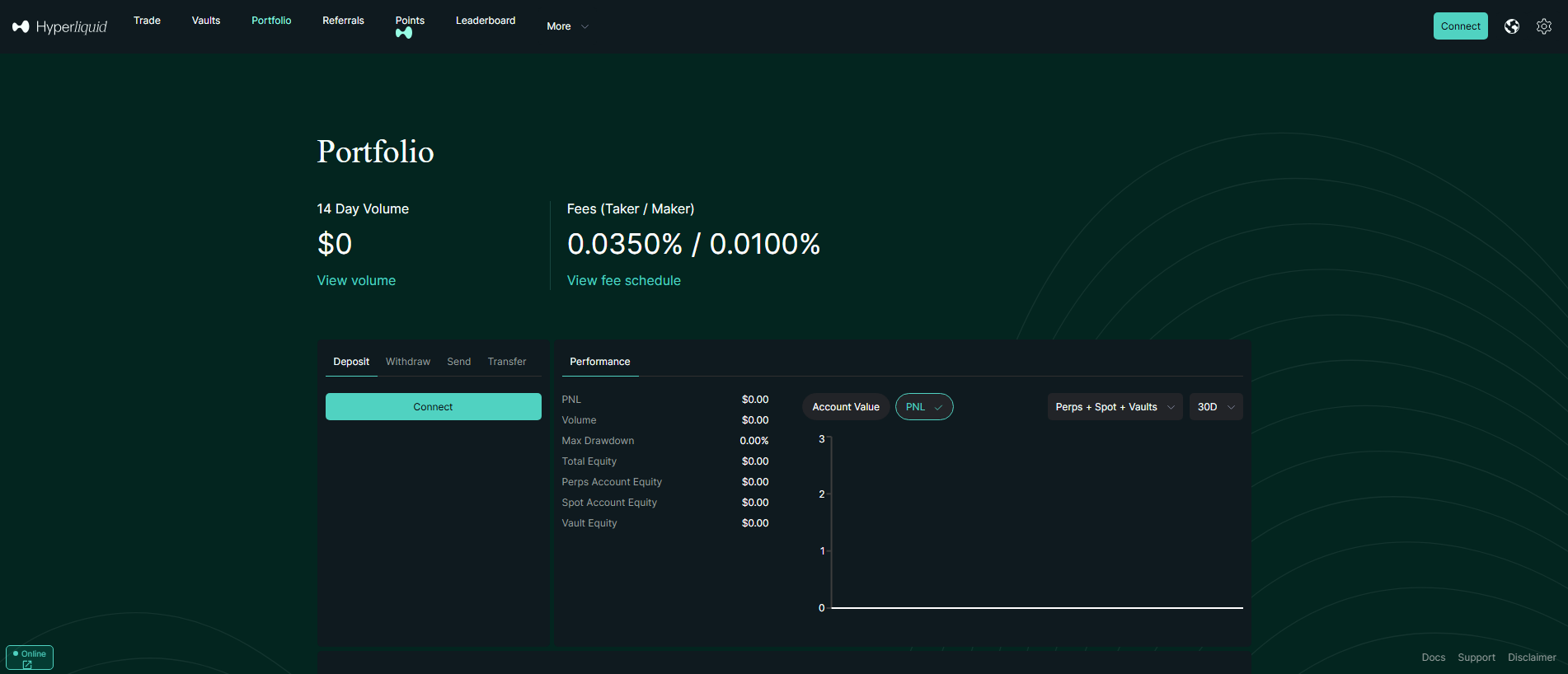This screenshot has width=1568, height=674.
Task: Open the View volume link
Action: (356, 281)
